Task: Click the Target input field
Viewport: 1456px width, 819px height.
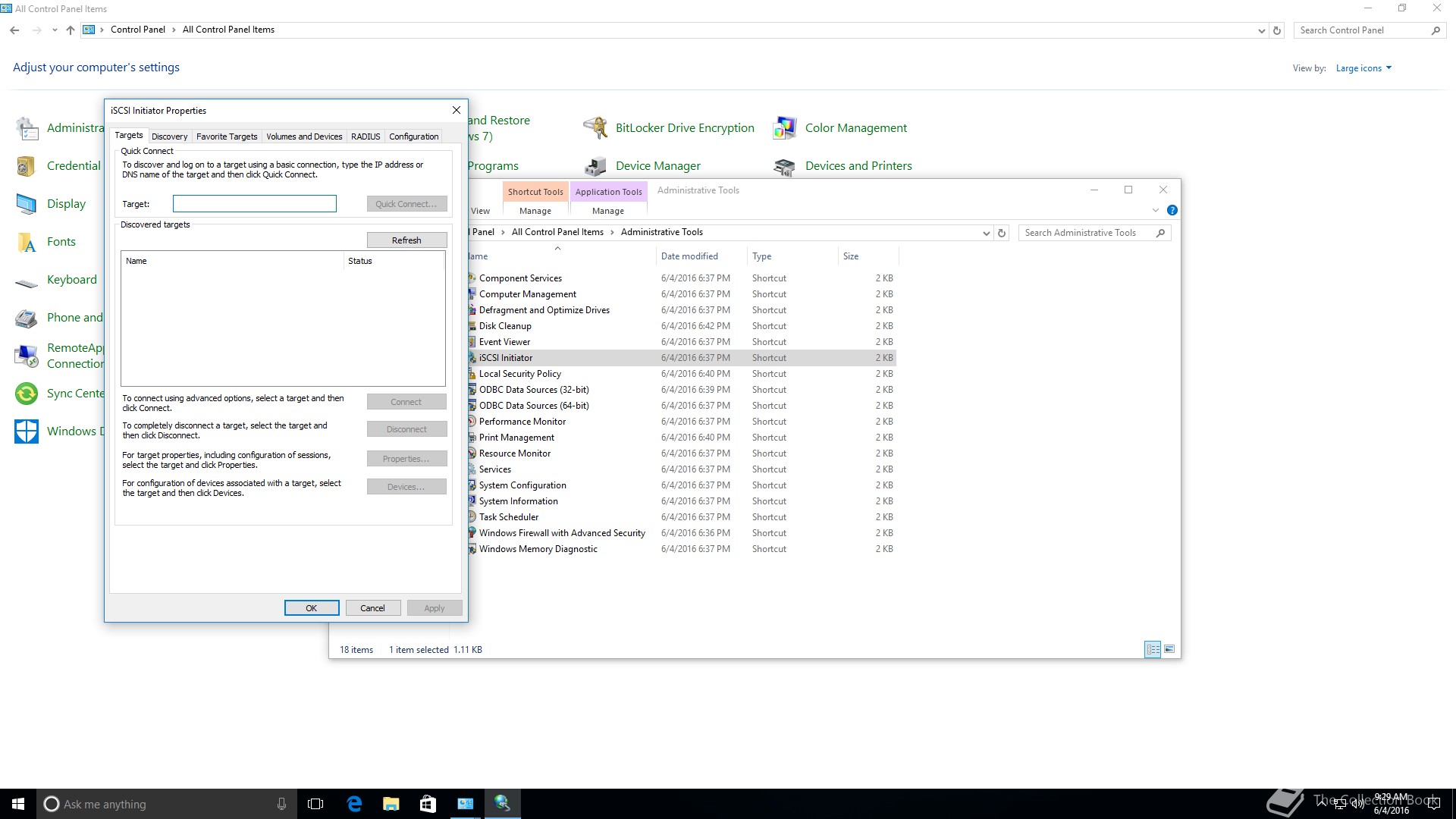Action: click(255, 203)
